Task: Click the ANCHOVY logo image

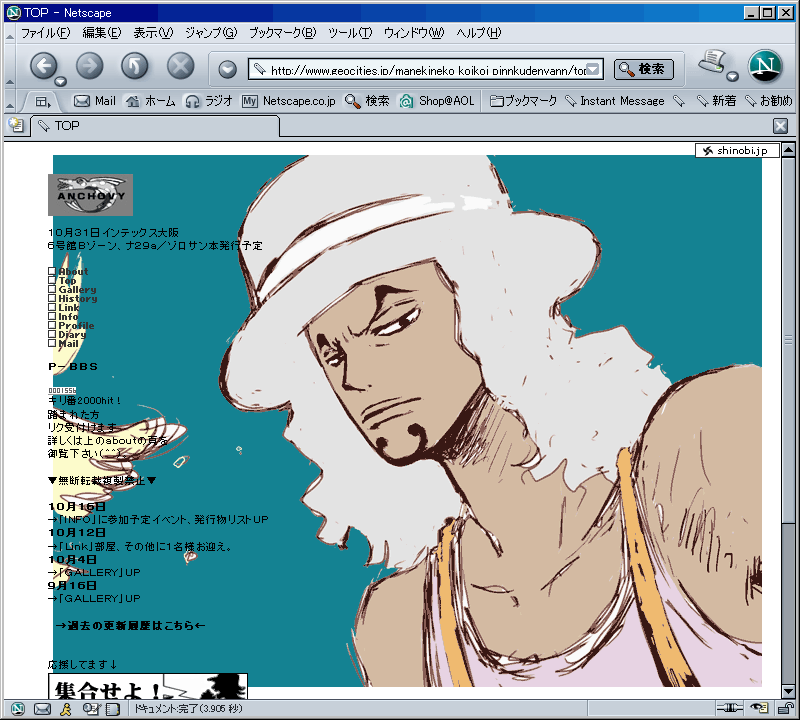Action: [x=90, y=195]
